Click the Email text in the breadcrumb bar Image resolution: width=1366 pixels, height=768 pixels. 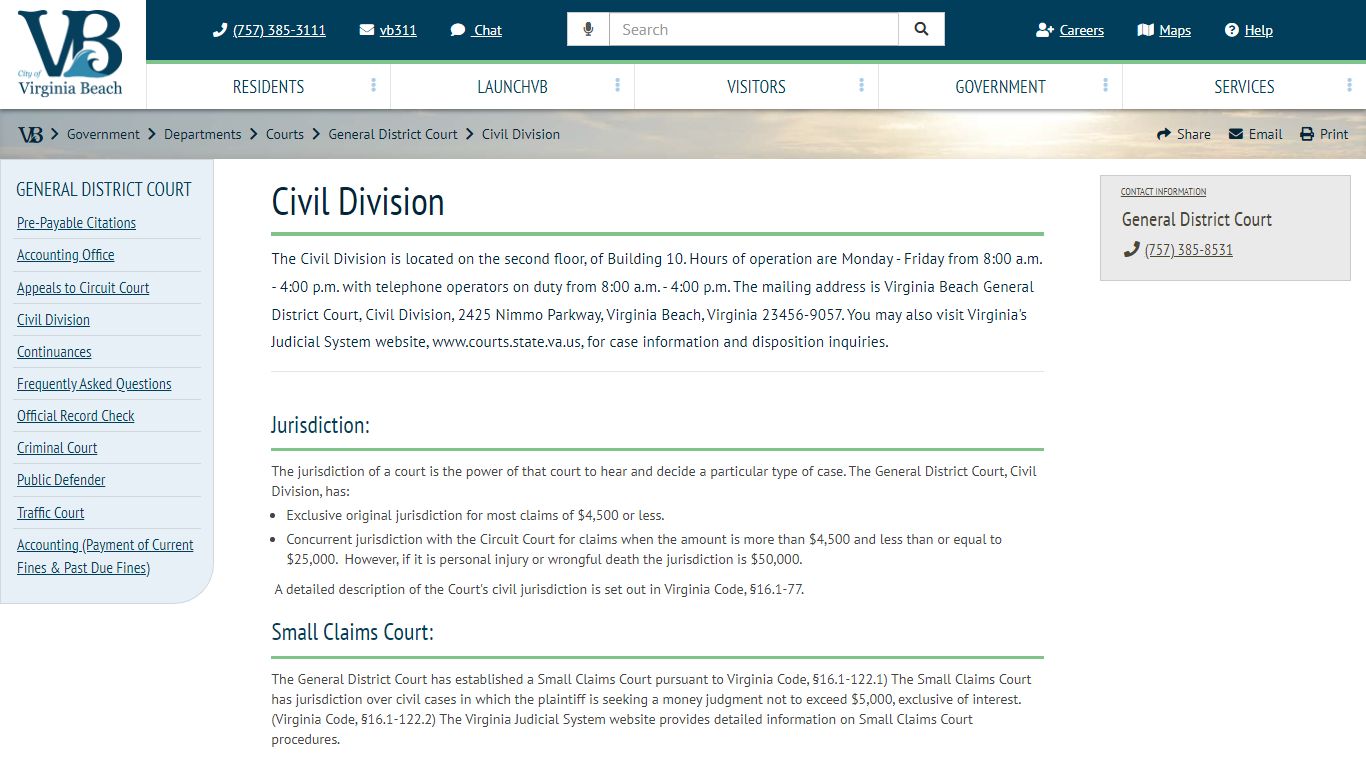click(1265, 134)
